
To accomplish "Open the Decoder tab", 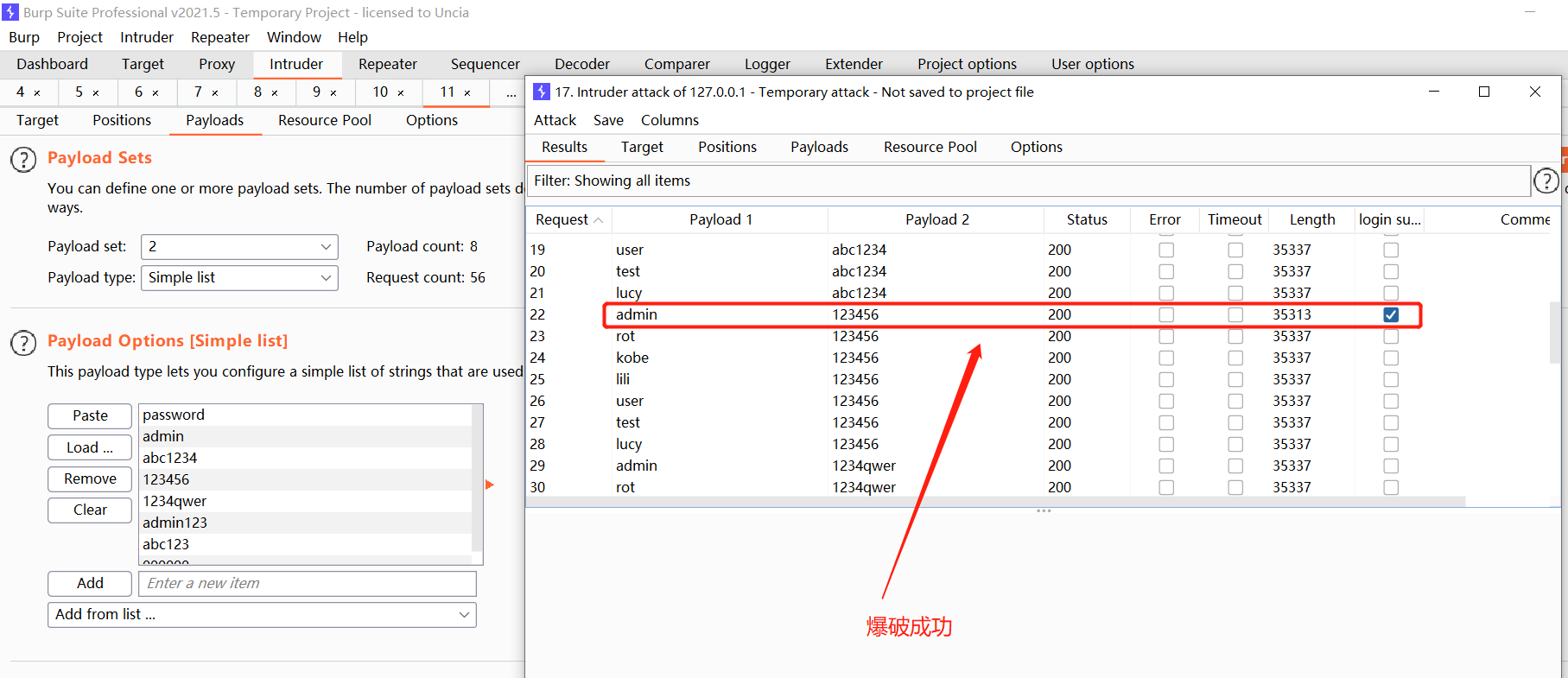I will [582, 64].
